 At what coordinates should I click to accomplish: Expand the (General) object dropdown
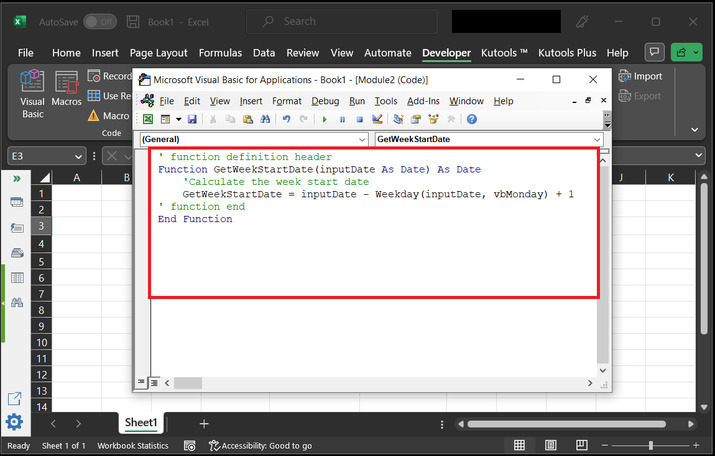(362, 140)
